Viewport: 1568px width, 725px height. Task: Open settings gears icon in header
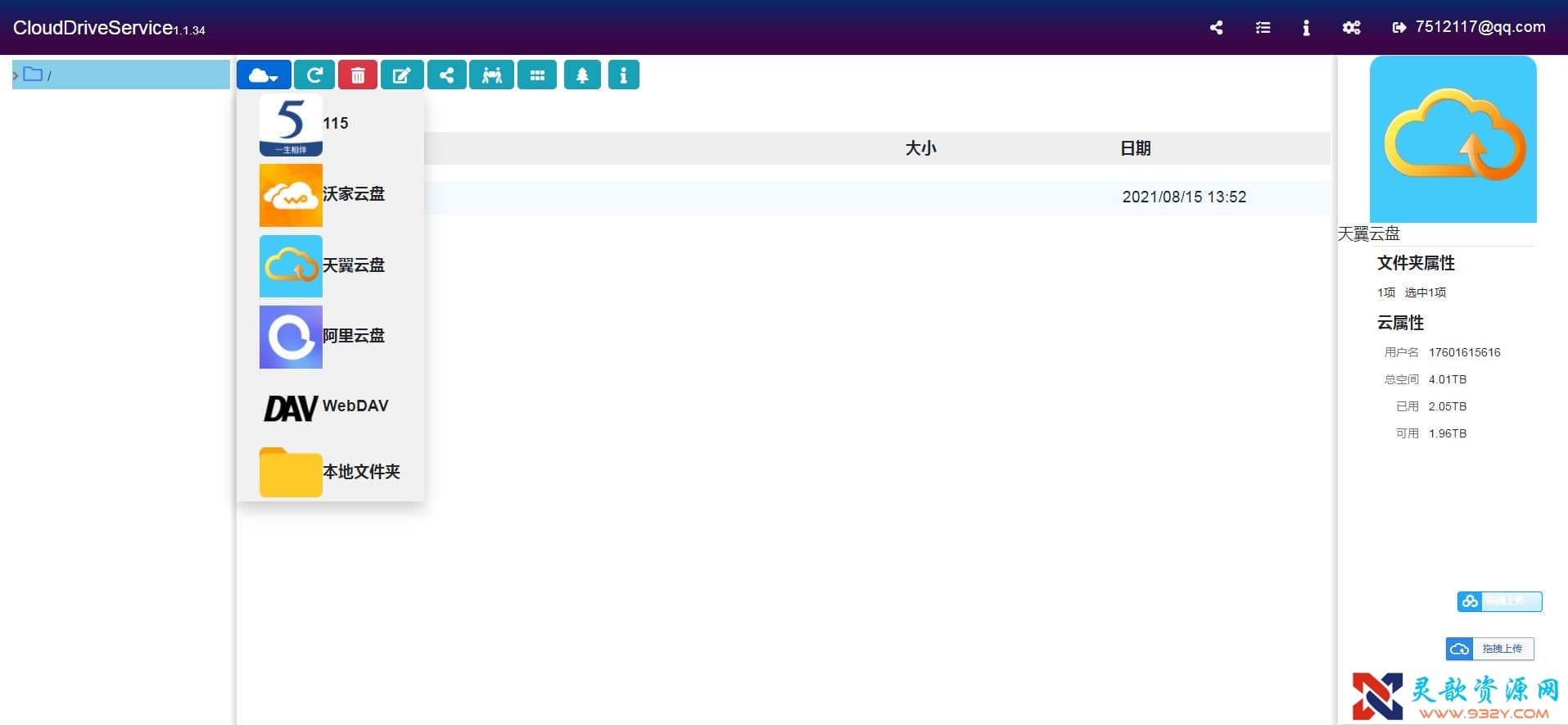1352,28
